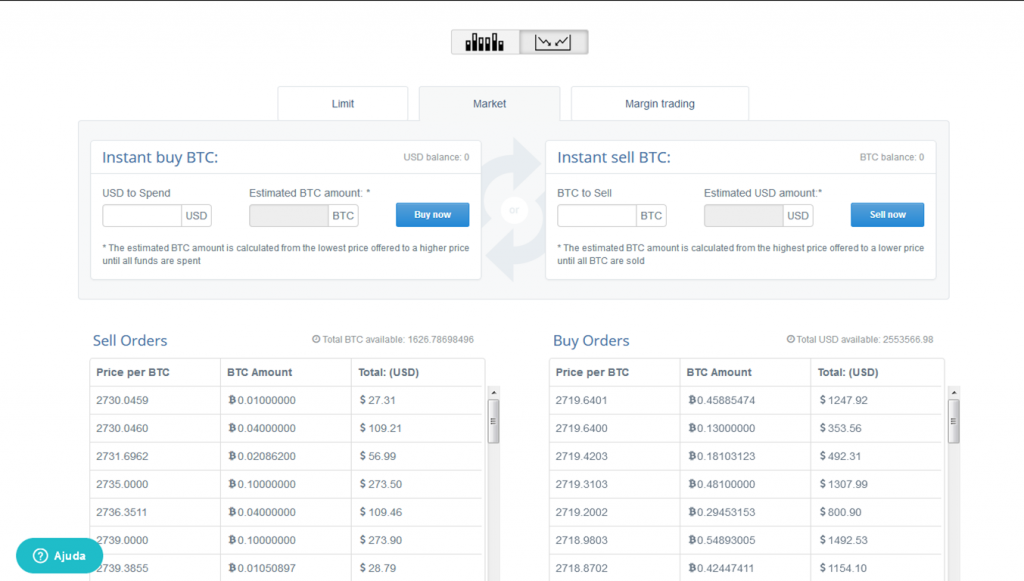
Task: Select sell order price 2739.0000
Action: click(x=122, y=541)
